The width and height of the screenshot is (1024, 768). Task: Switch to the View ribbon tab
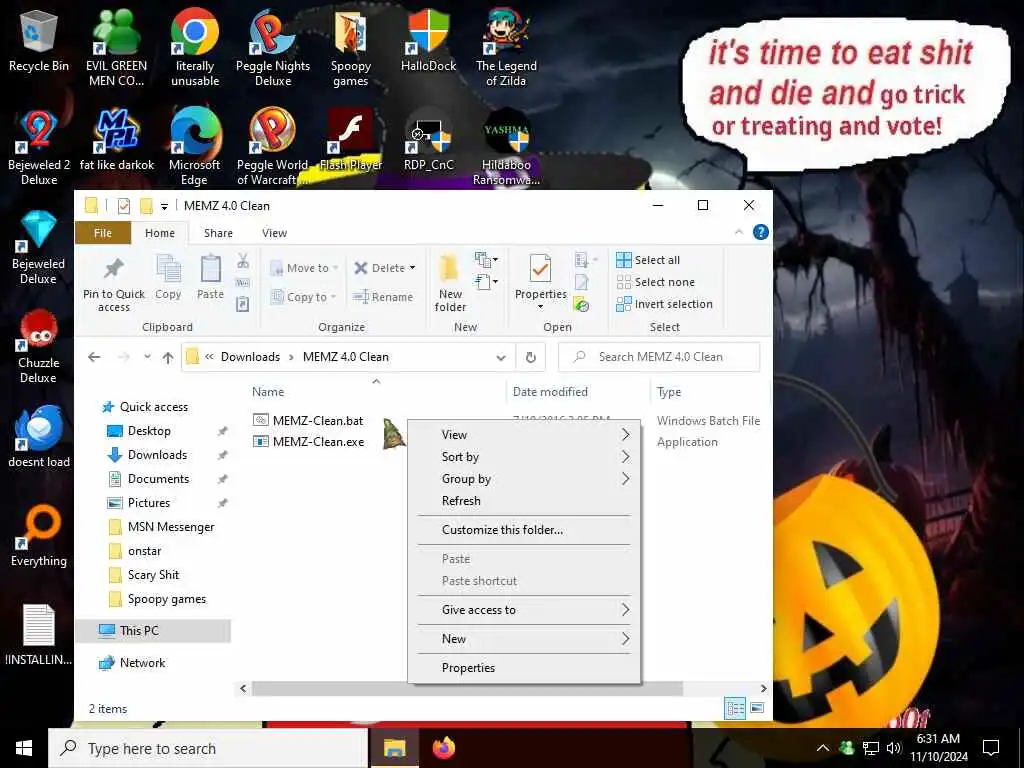click(x=274, y=233)
